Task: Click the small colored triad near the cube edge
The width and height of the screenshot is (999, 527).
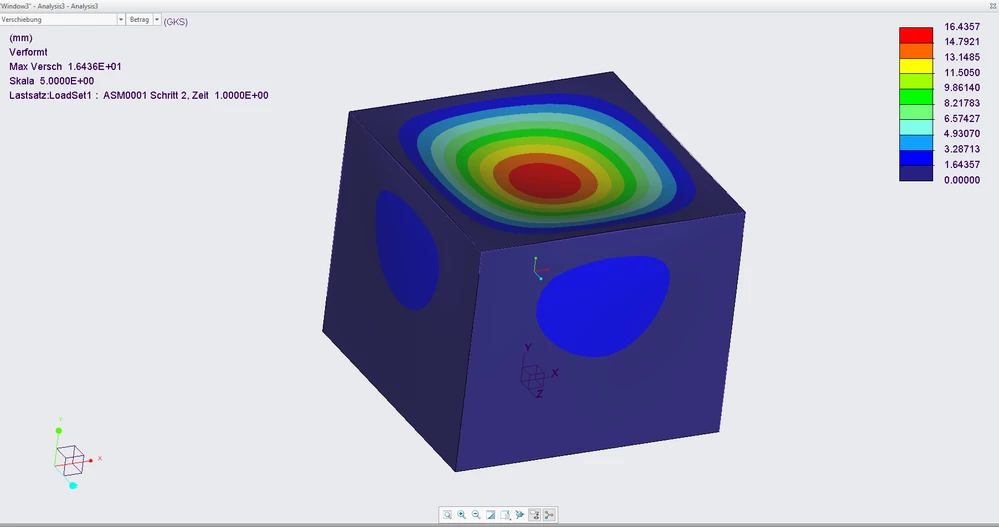Action: 540,268
